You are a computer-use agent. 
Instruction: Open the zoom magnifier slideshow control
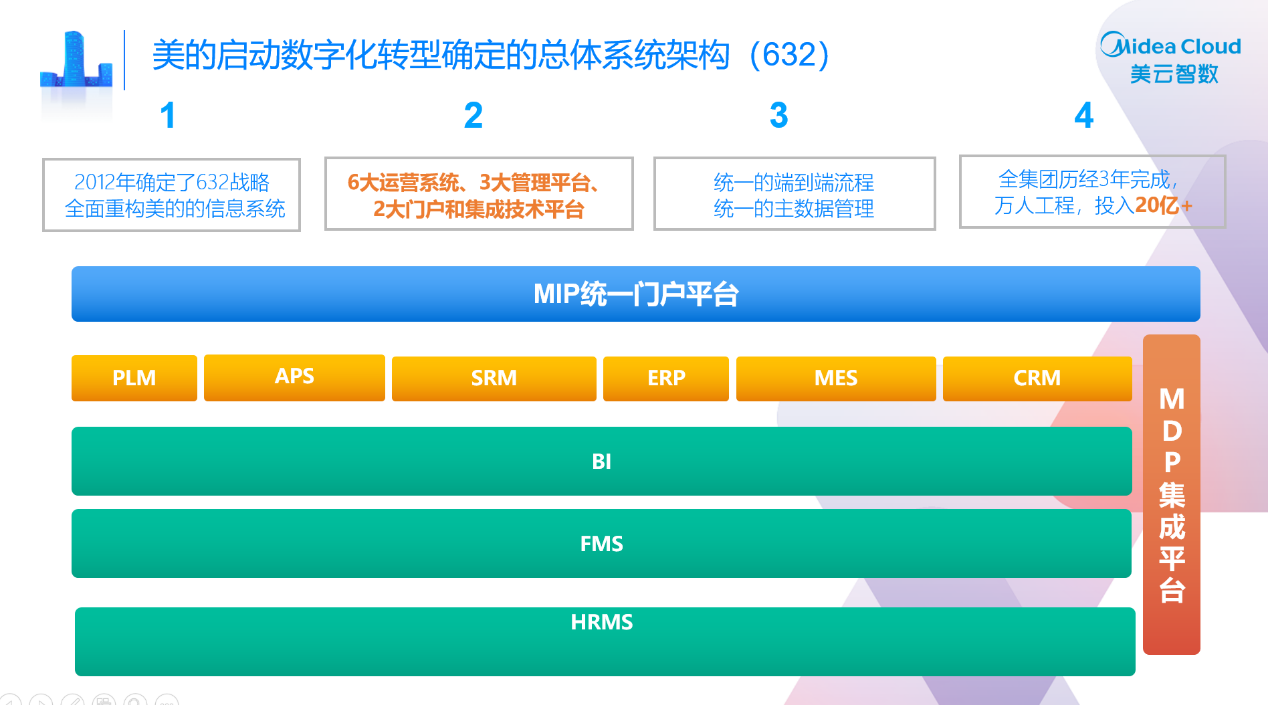tap(135, 700)
